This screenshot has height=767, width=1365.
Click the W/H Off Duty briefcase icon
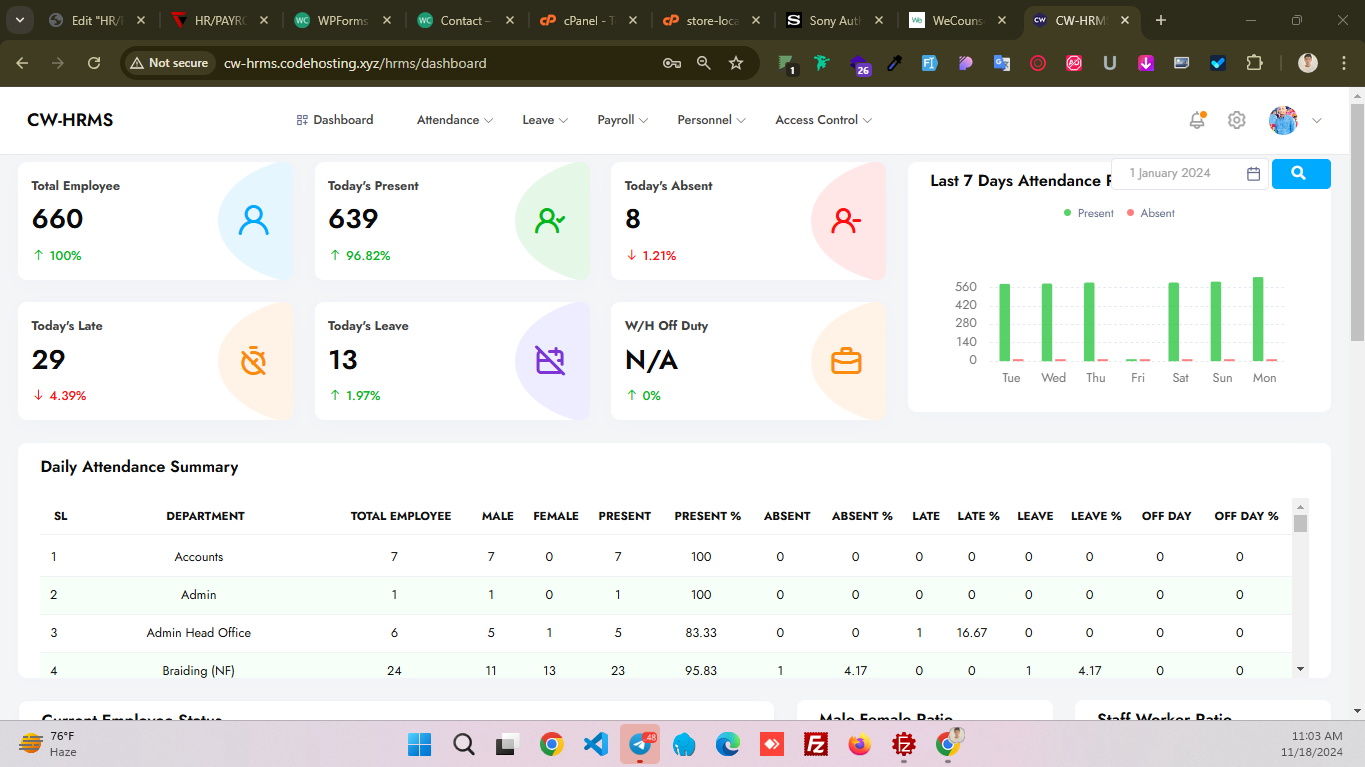[846, 360]
